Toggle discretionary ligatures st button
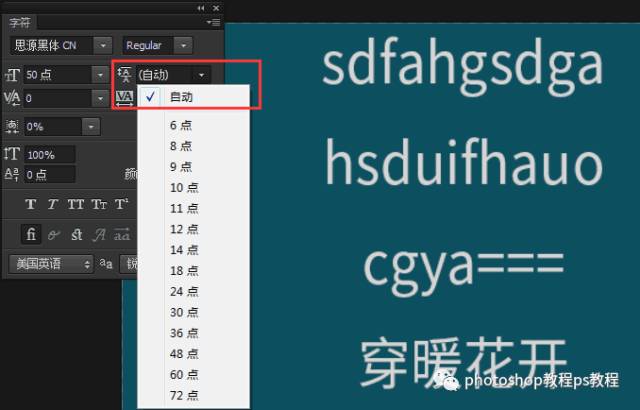 tap(76, 235)
